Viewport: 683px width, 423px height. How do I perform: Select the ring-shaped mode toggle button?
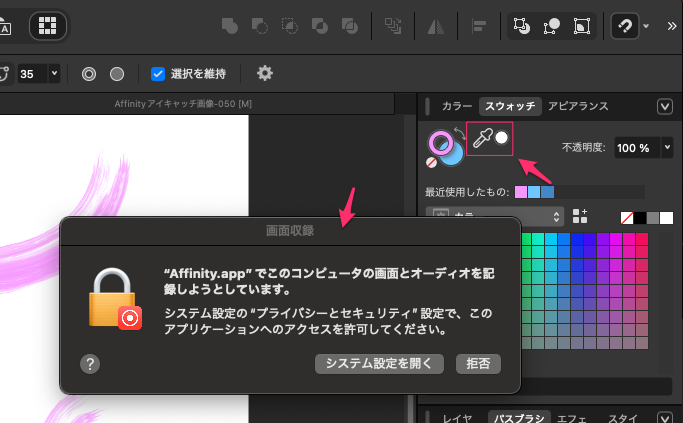(x=88, y=73)
